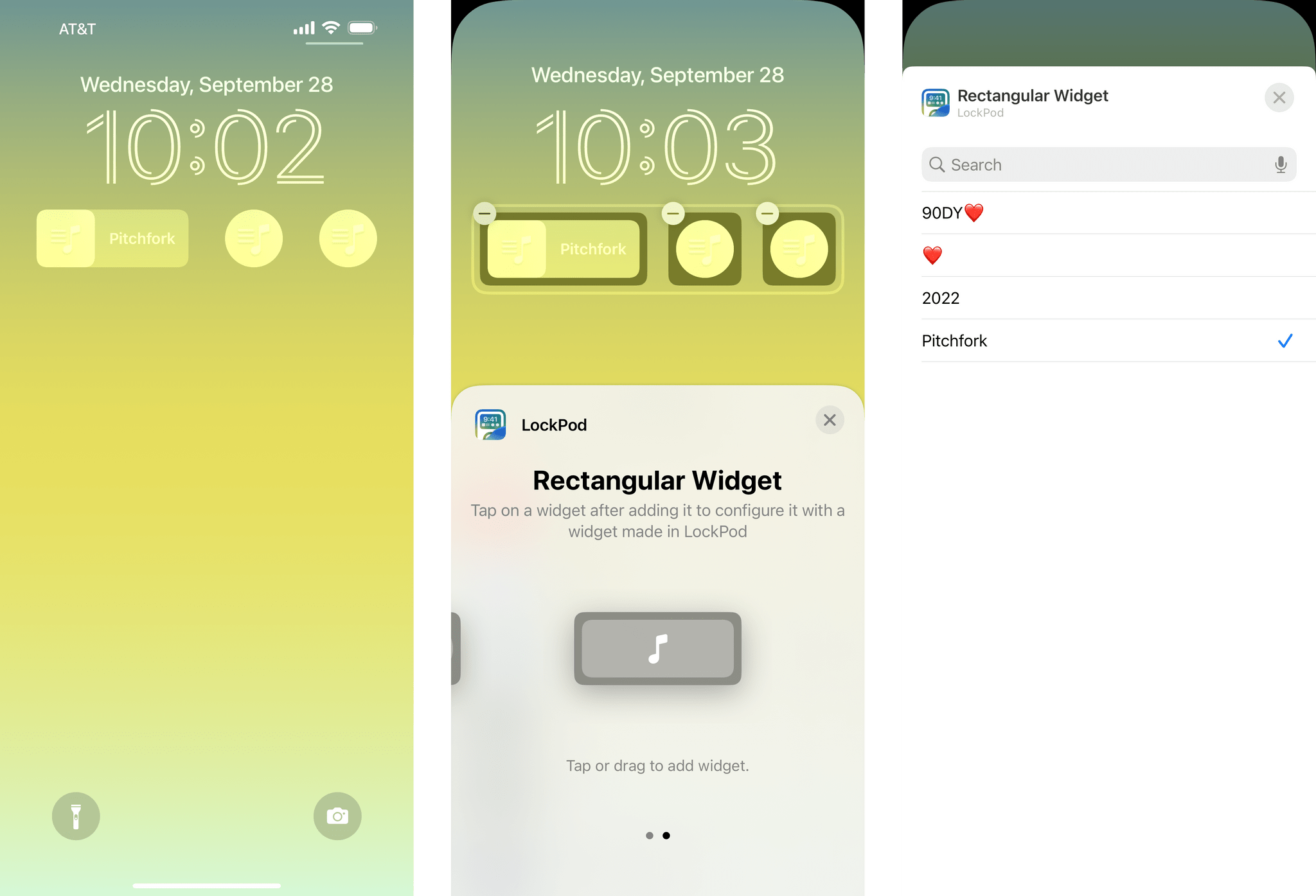Click the camera icon on lock screen

click(338, 816)
